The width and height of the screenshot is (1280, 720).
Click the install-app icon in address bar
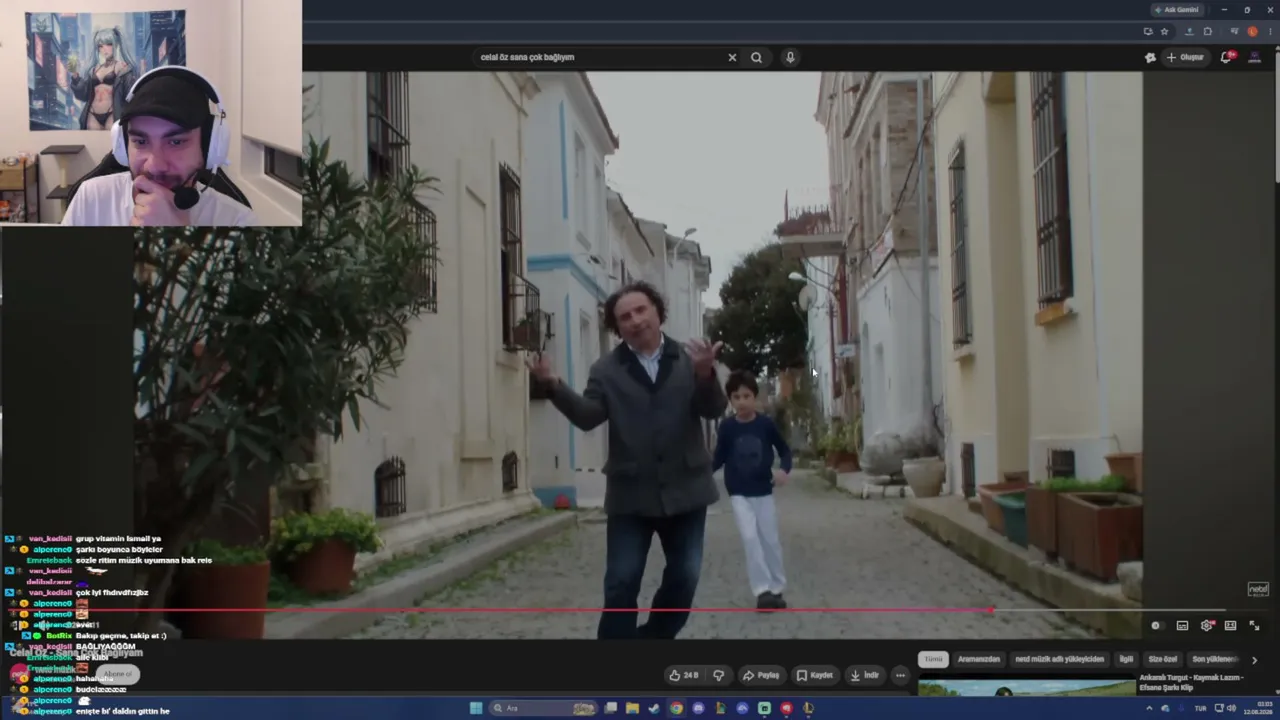pyautogui.click(x=1148, y=31)
